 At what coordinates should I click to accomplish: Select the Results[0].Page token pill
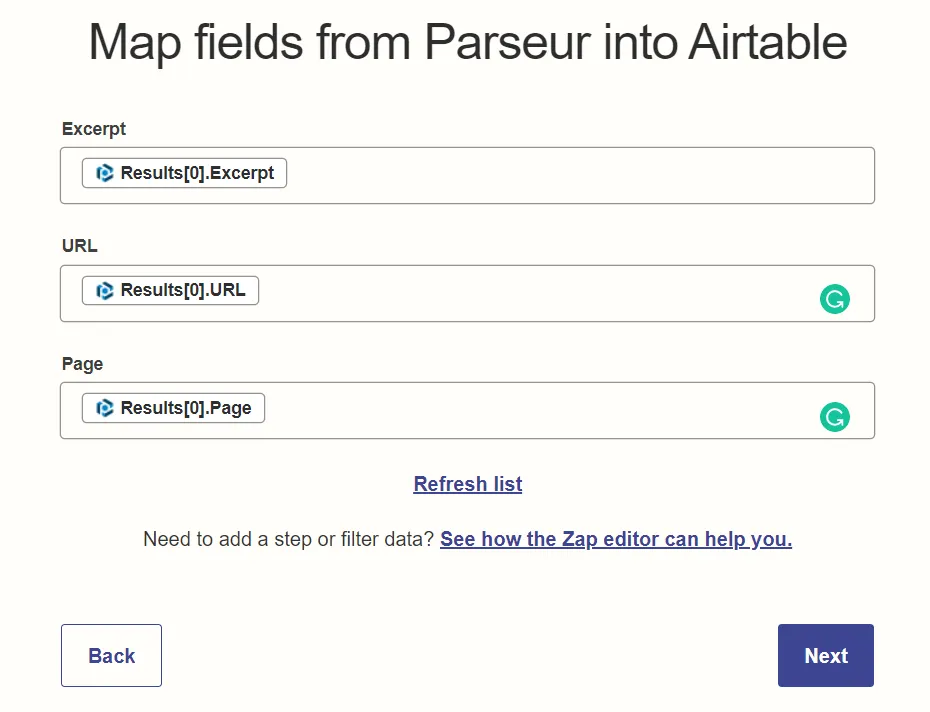click(172, 408)
